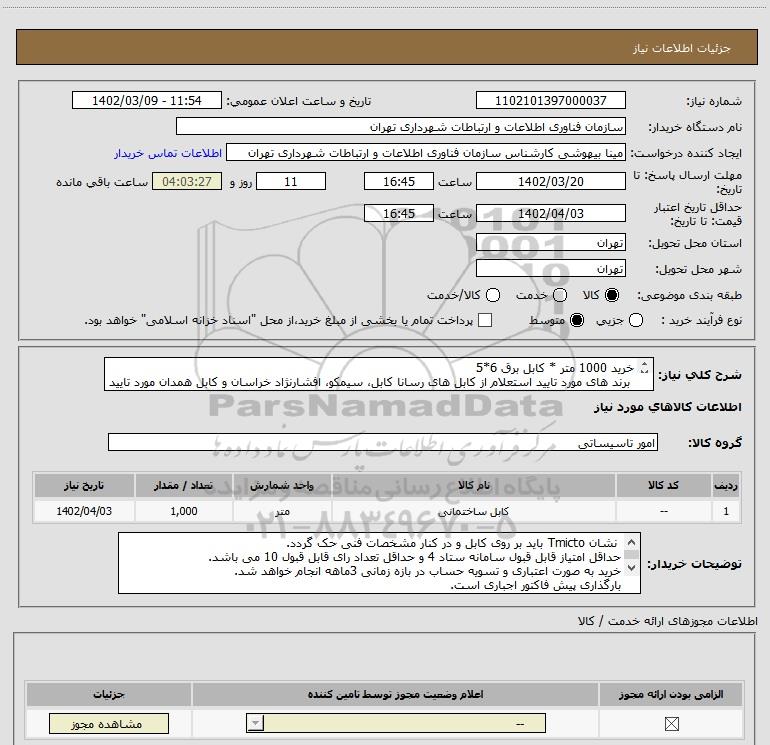Click header الزامی بودن ارائه مجوز
The image size is (770, 745).
[671, 694]
